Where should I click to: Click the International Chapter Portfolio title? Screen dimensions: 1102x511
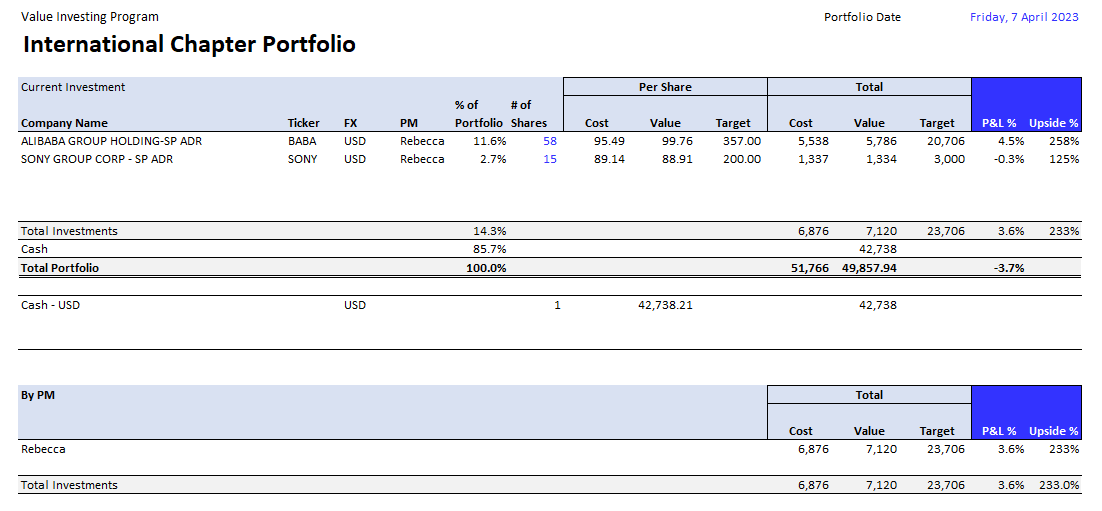(189, 44)
